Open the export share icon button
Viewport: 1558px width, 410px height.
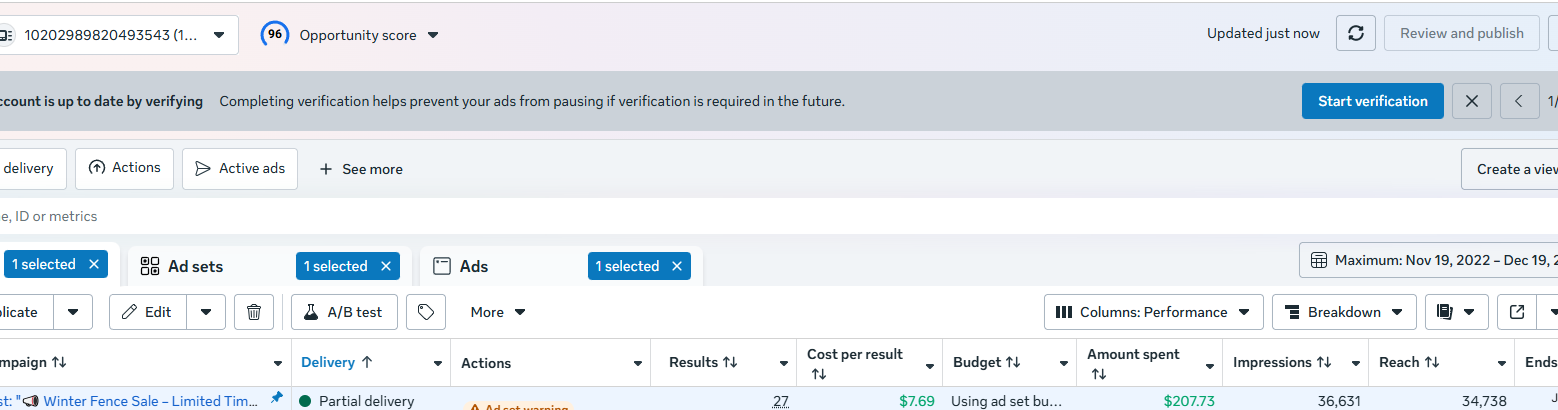1517,312
